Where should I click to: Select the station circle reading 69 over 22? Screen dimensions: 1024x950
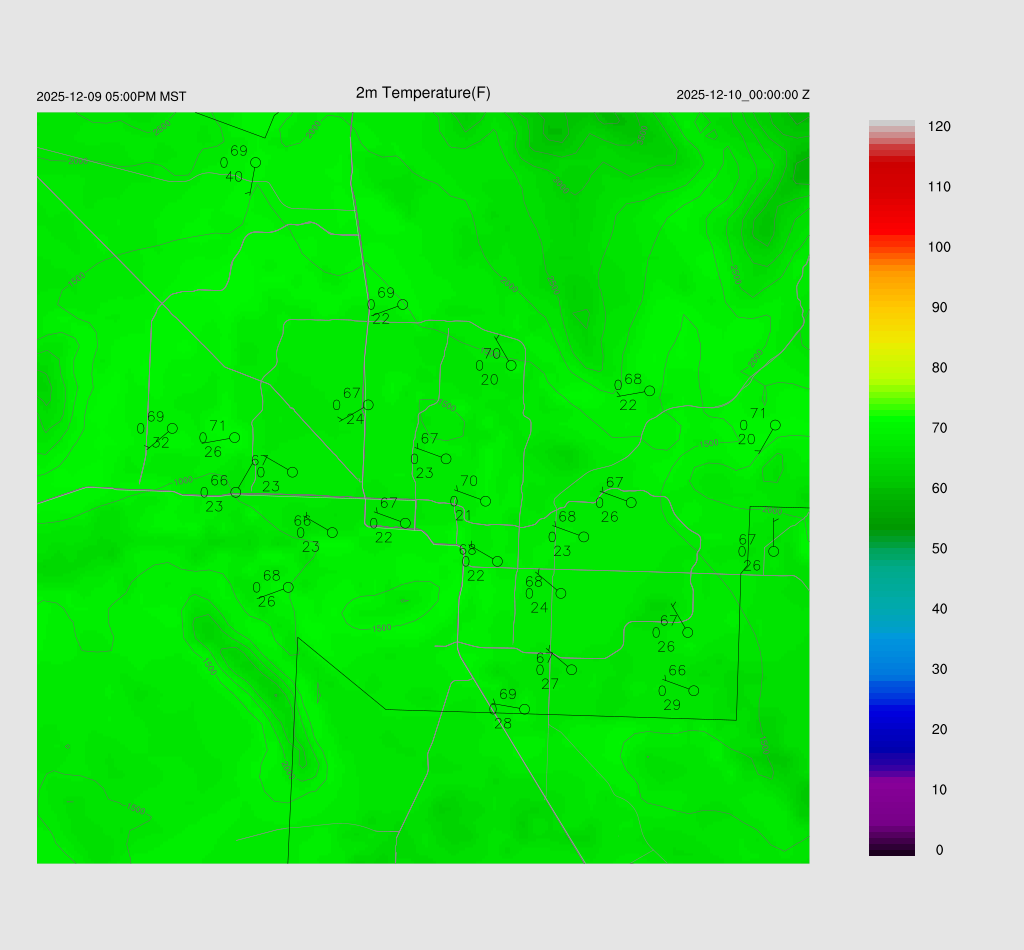pos(403,304)
